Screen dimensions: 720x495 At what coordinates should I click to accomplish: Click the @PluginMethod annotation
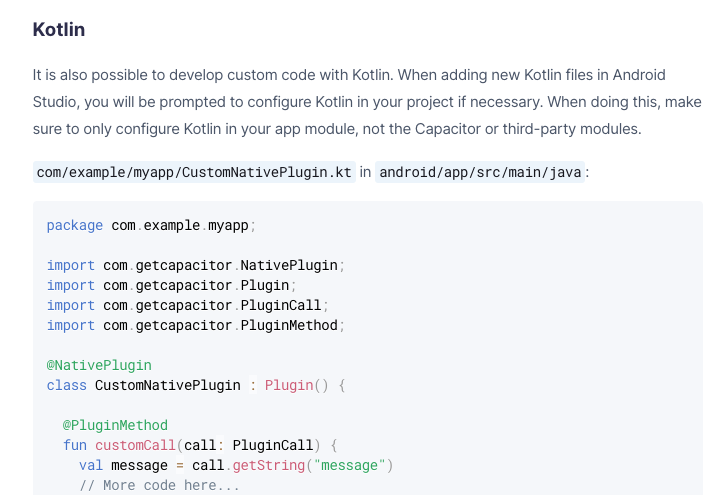click(115, 425)
